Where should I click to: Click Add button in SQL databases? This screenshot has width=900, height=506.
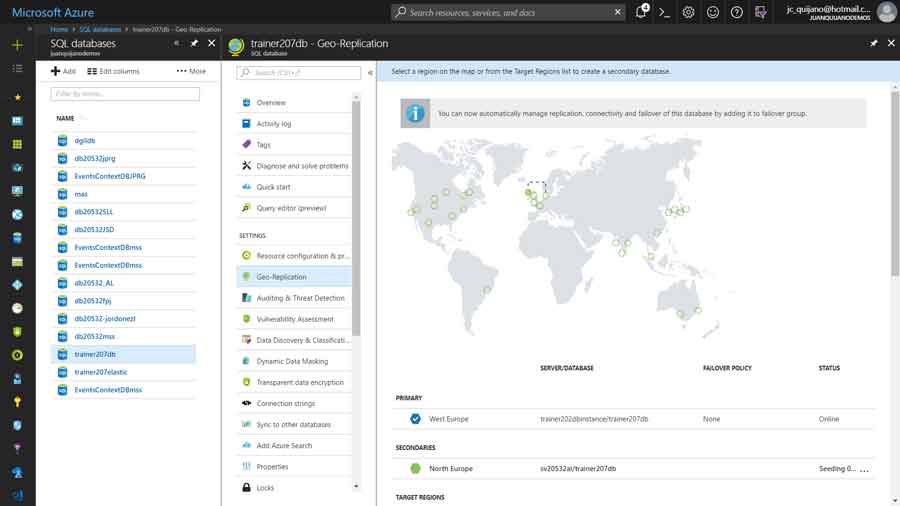point(63,71)
